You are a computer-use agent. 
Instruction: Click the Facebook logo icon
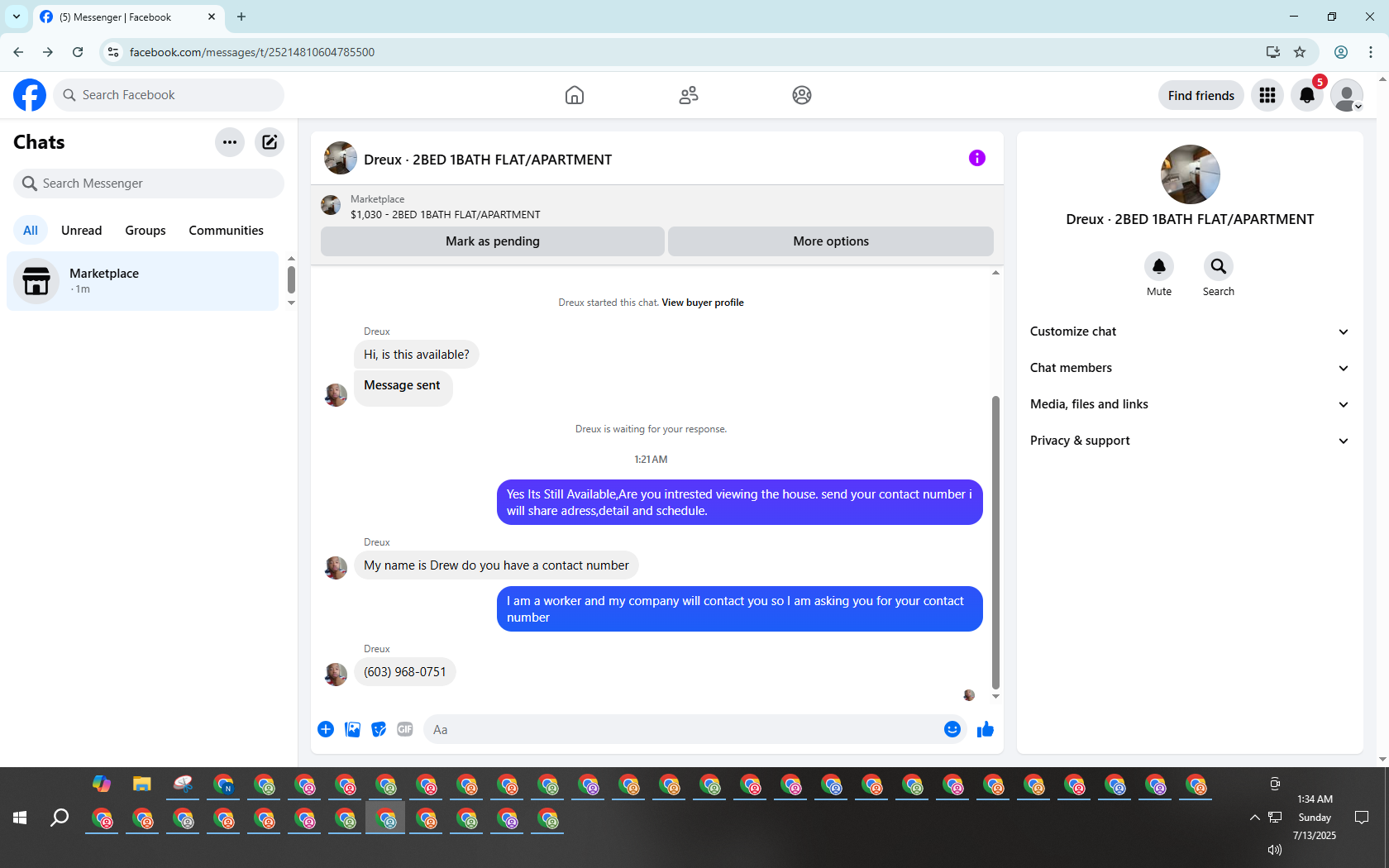click(30, 95)
